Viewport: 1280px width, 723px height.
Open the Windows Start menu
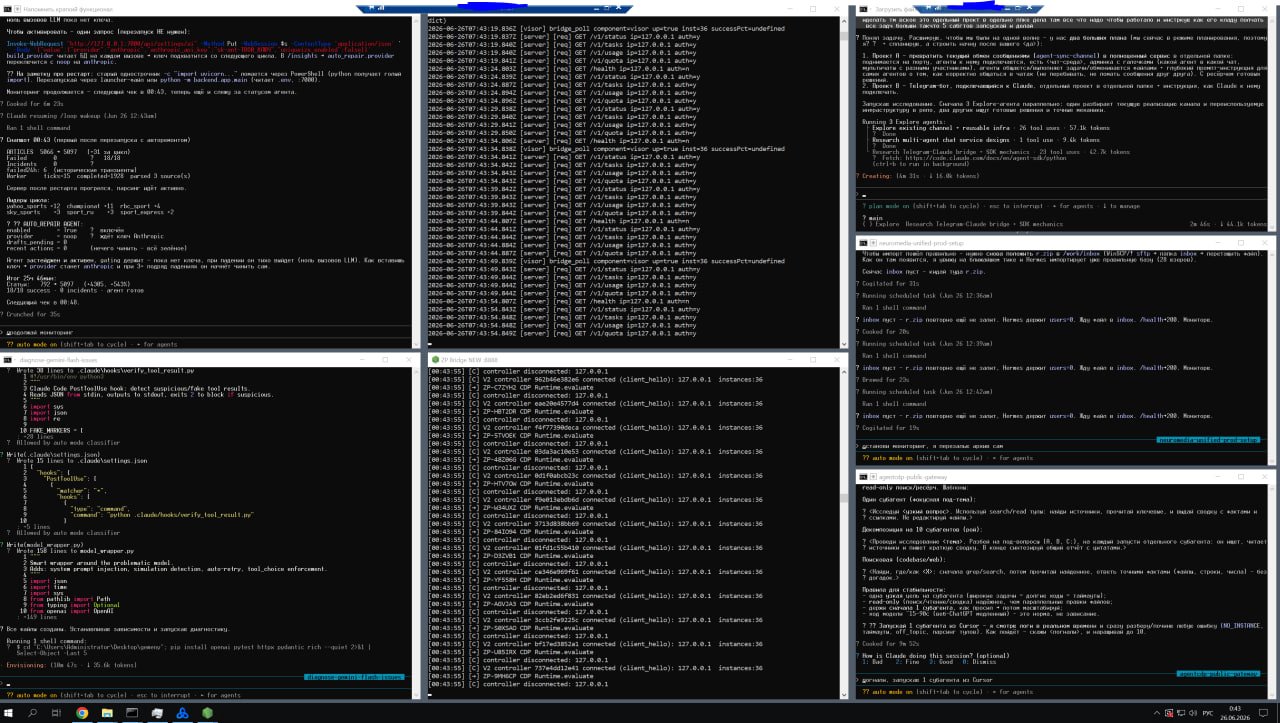[8, 713]
